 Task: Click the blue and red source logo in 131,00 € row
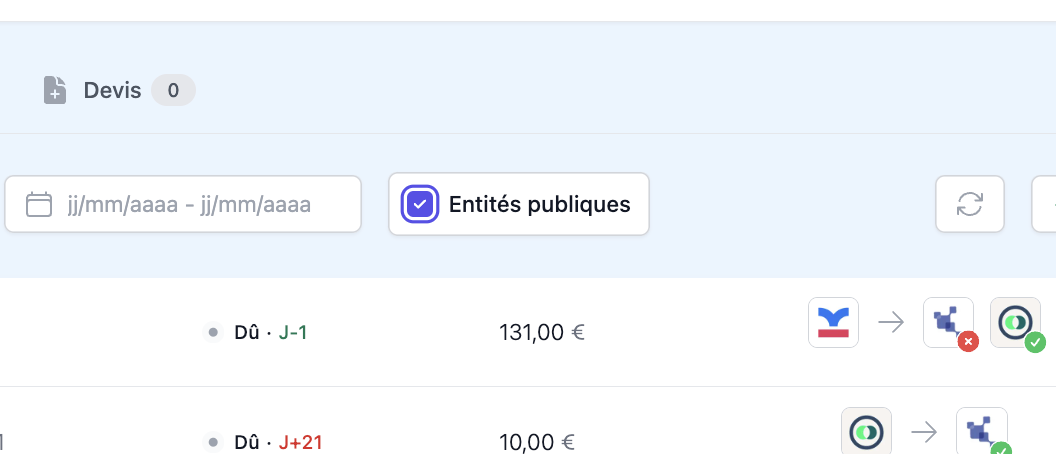point(833,323)
